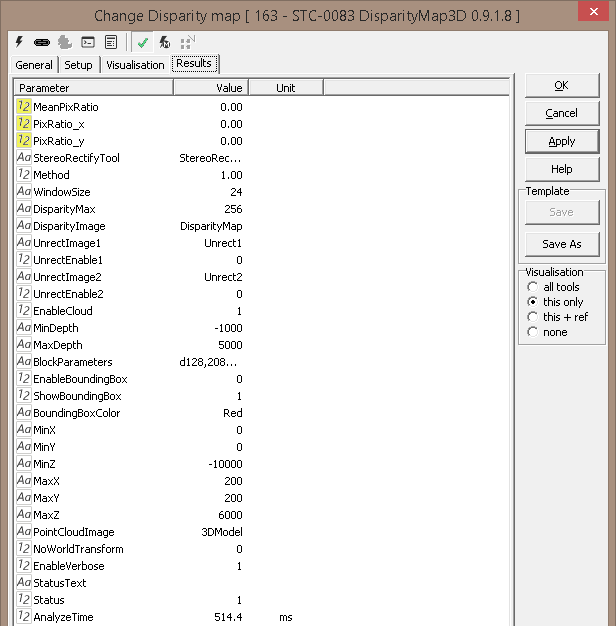Click the yellow numeric icon beside MeanPixRatio
Viewport: 616px width, 626px height.
[24, 107]
